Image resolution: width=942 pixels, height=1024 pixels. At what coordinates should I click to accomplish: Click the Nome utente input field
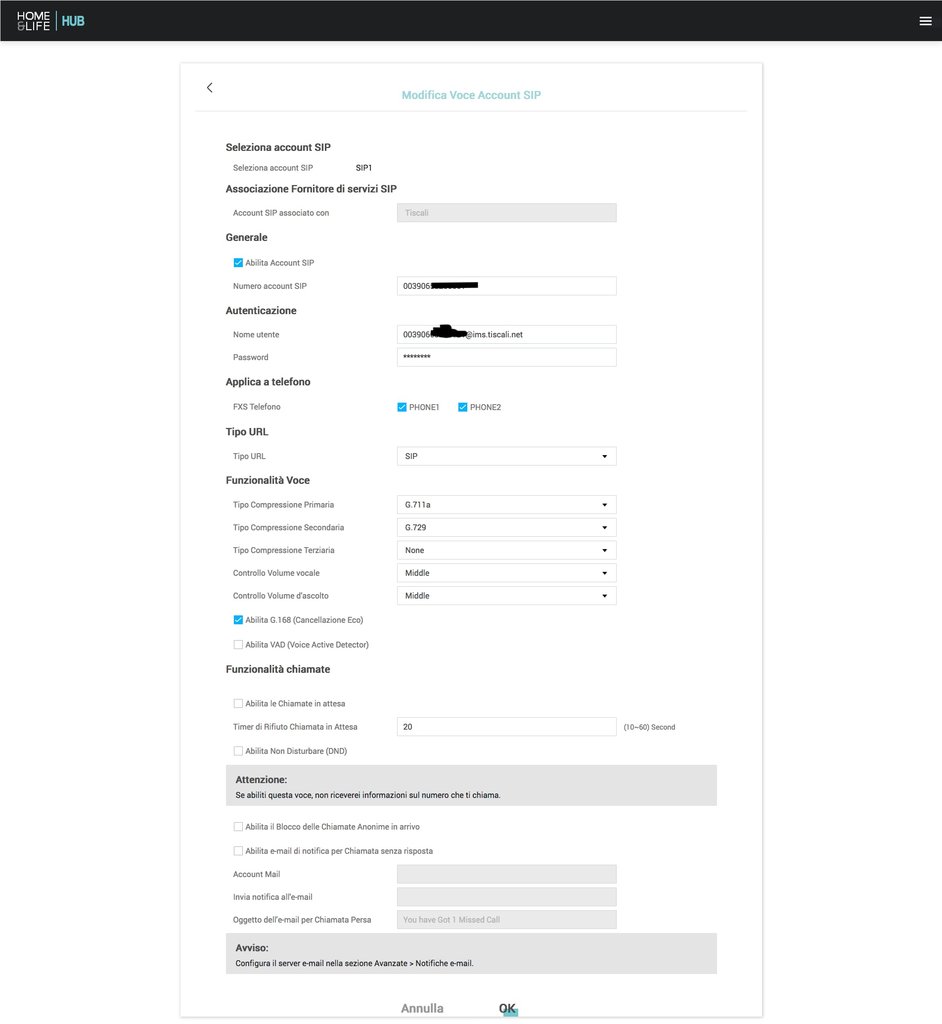point(506,334)
